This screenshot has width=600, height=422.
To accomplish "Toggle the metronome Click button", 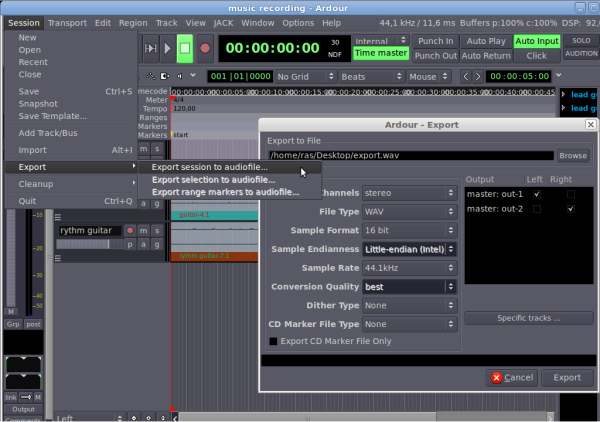I will click(537, 55).
